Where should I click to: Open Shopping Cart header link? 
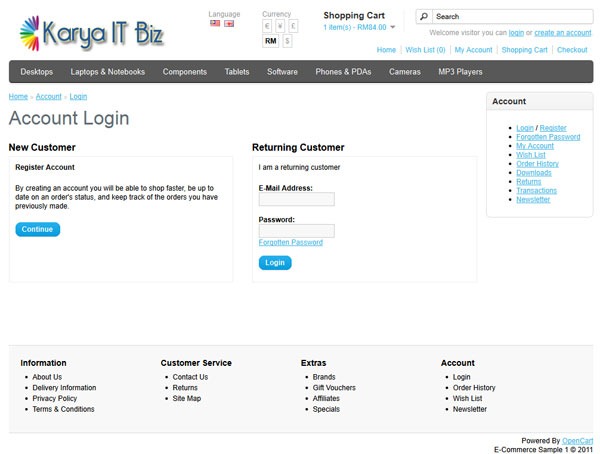pos(524,50)
